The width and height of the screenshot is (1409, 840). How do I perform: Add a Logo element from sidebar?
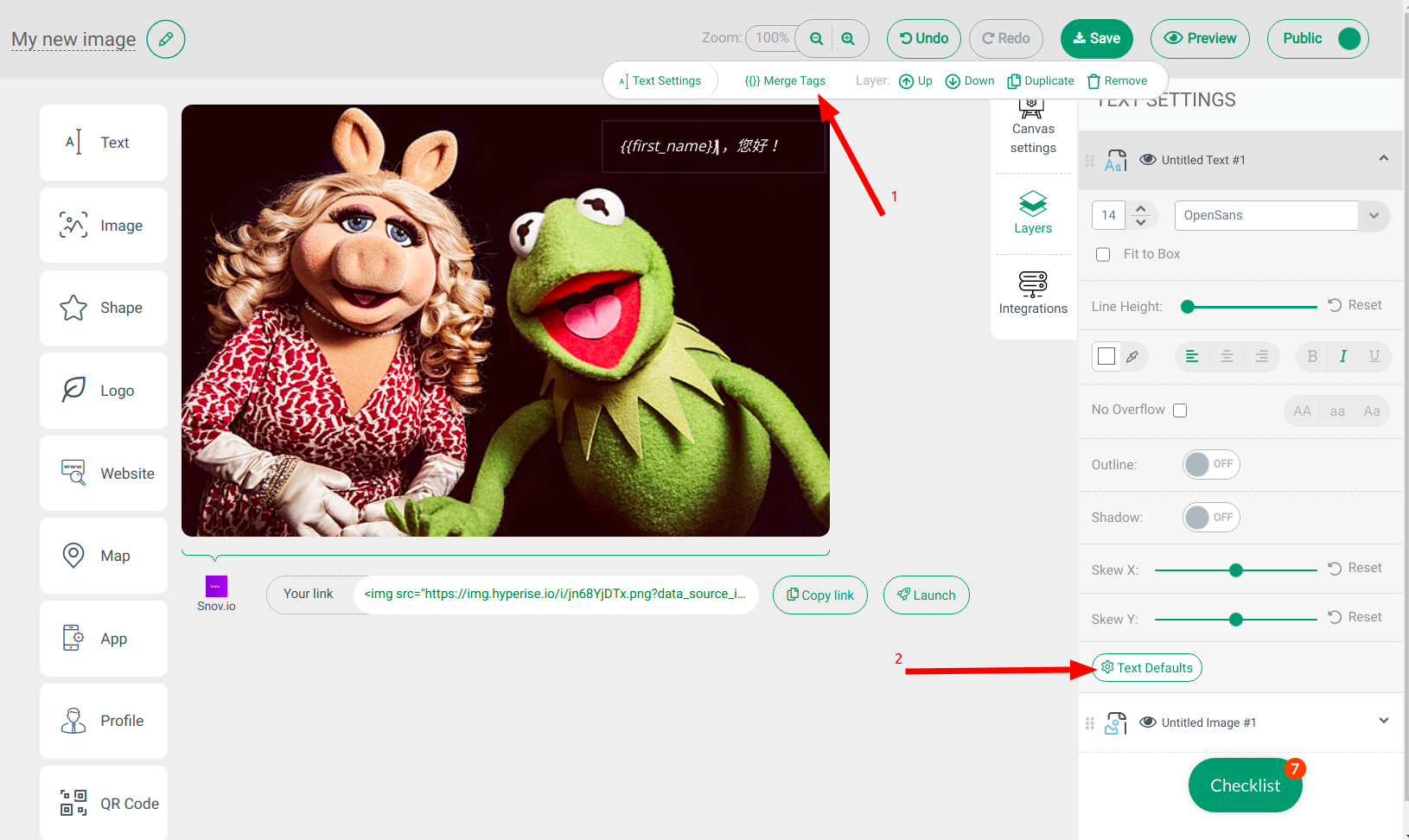point(104,391)
